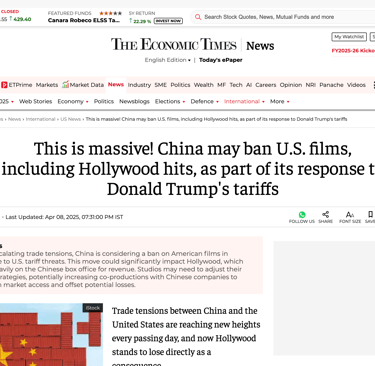Open the Careers section
This screenshot has height=366, width=375.
[x=266, y=85]
